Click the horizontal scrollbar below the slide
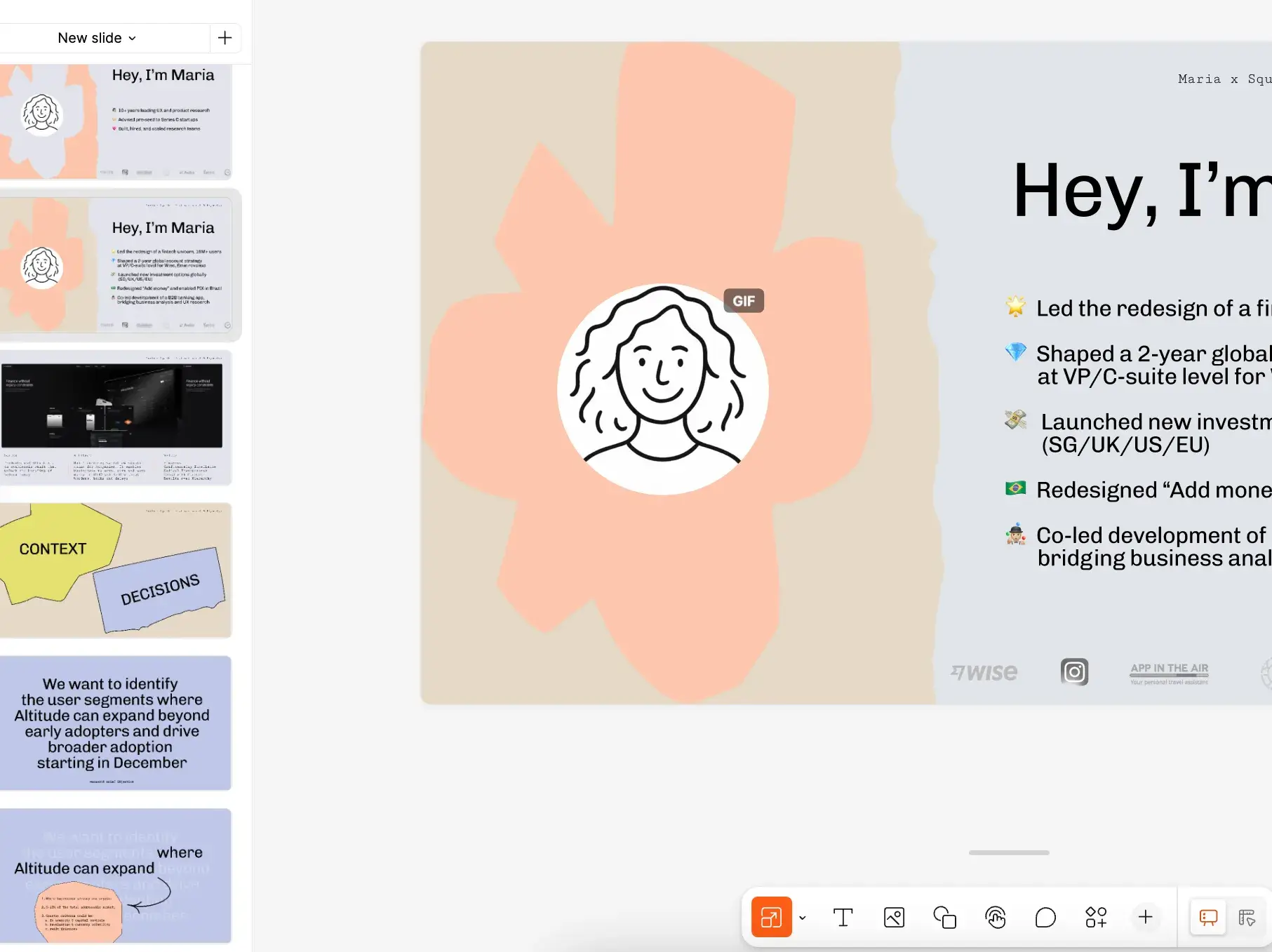1272x952 pixels. [x=1009, y=852]
